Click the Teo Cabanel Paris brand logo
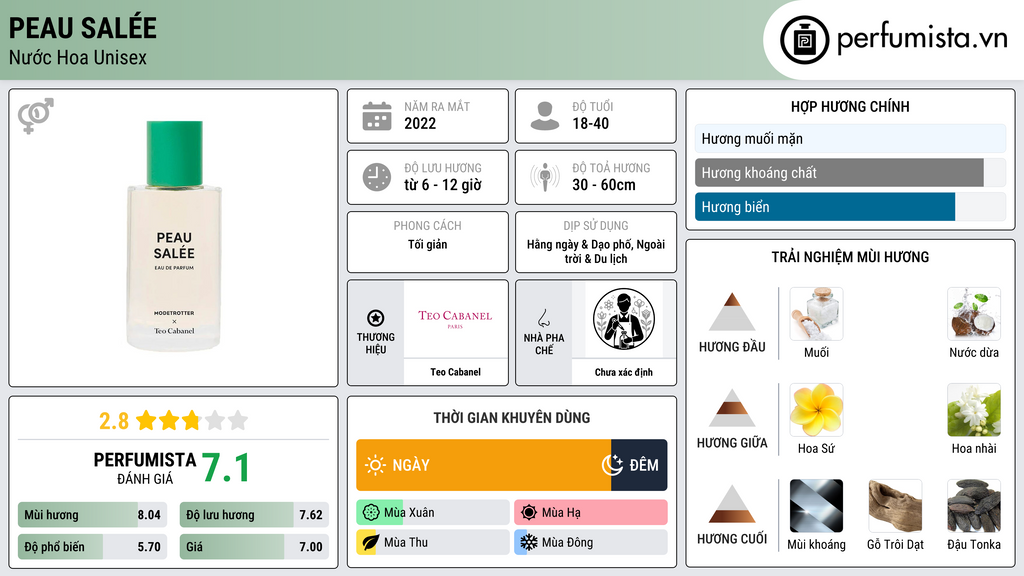The image size is (1024, 576). [455, 318]
